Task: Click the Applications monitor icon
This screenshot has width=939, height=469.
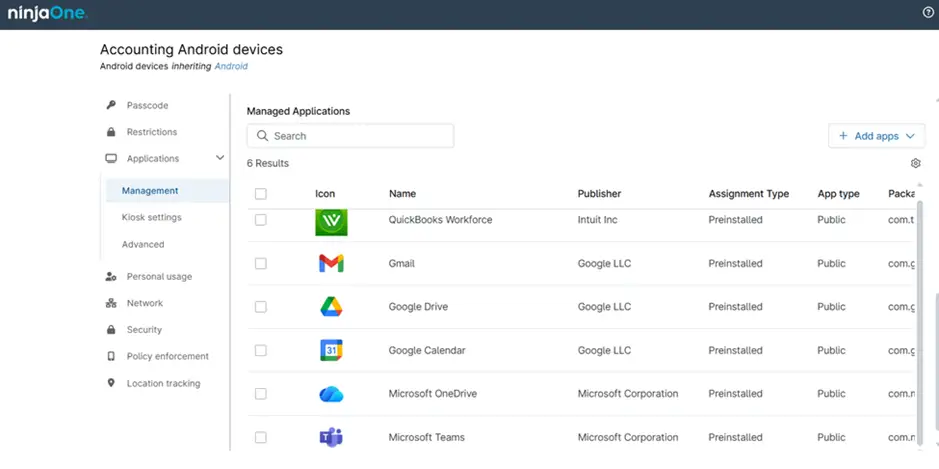Action: click(x=111, y=158)
